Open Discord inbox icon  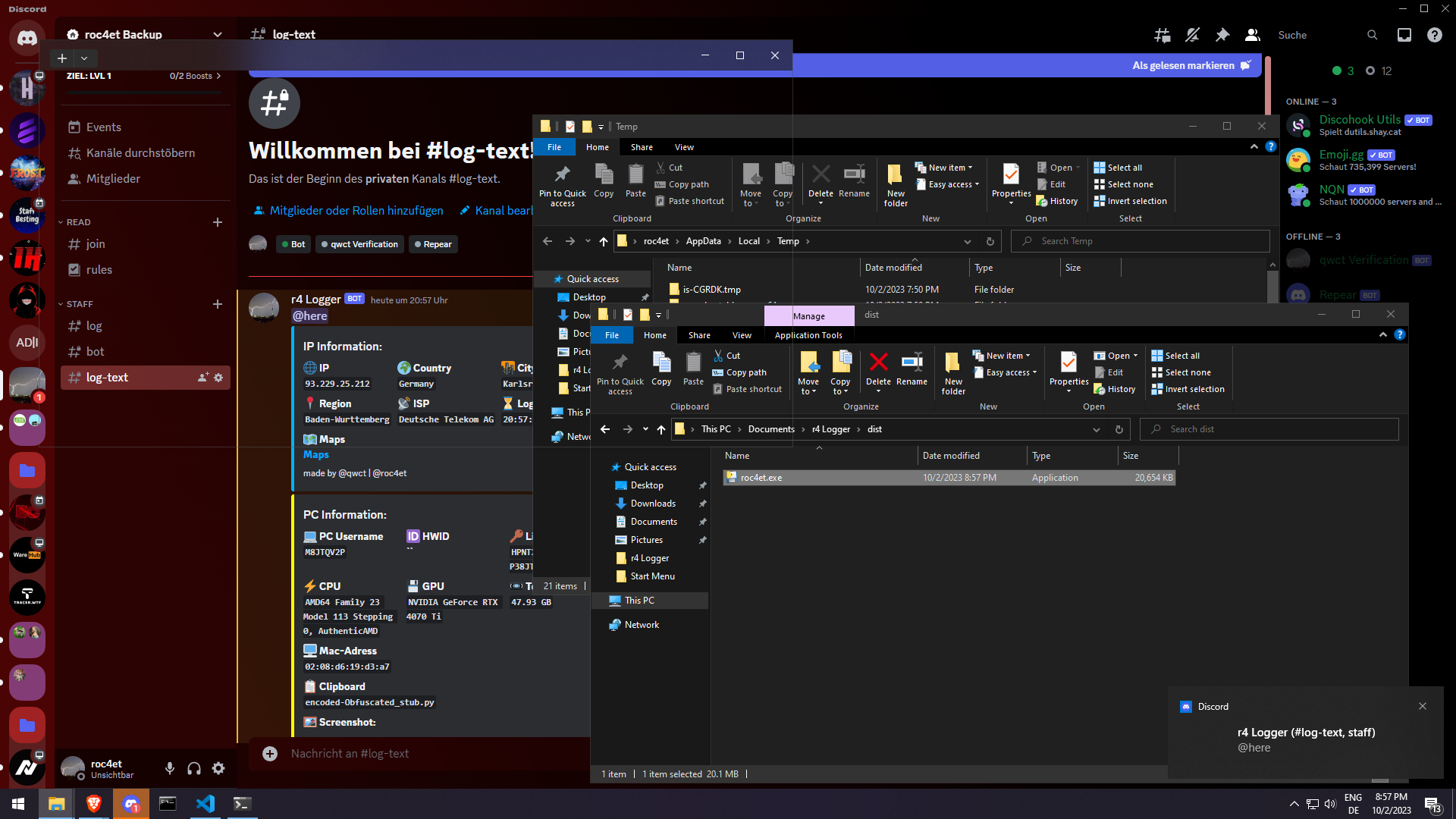tap(1404, 35)
